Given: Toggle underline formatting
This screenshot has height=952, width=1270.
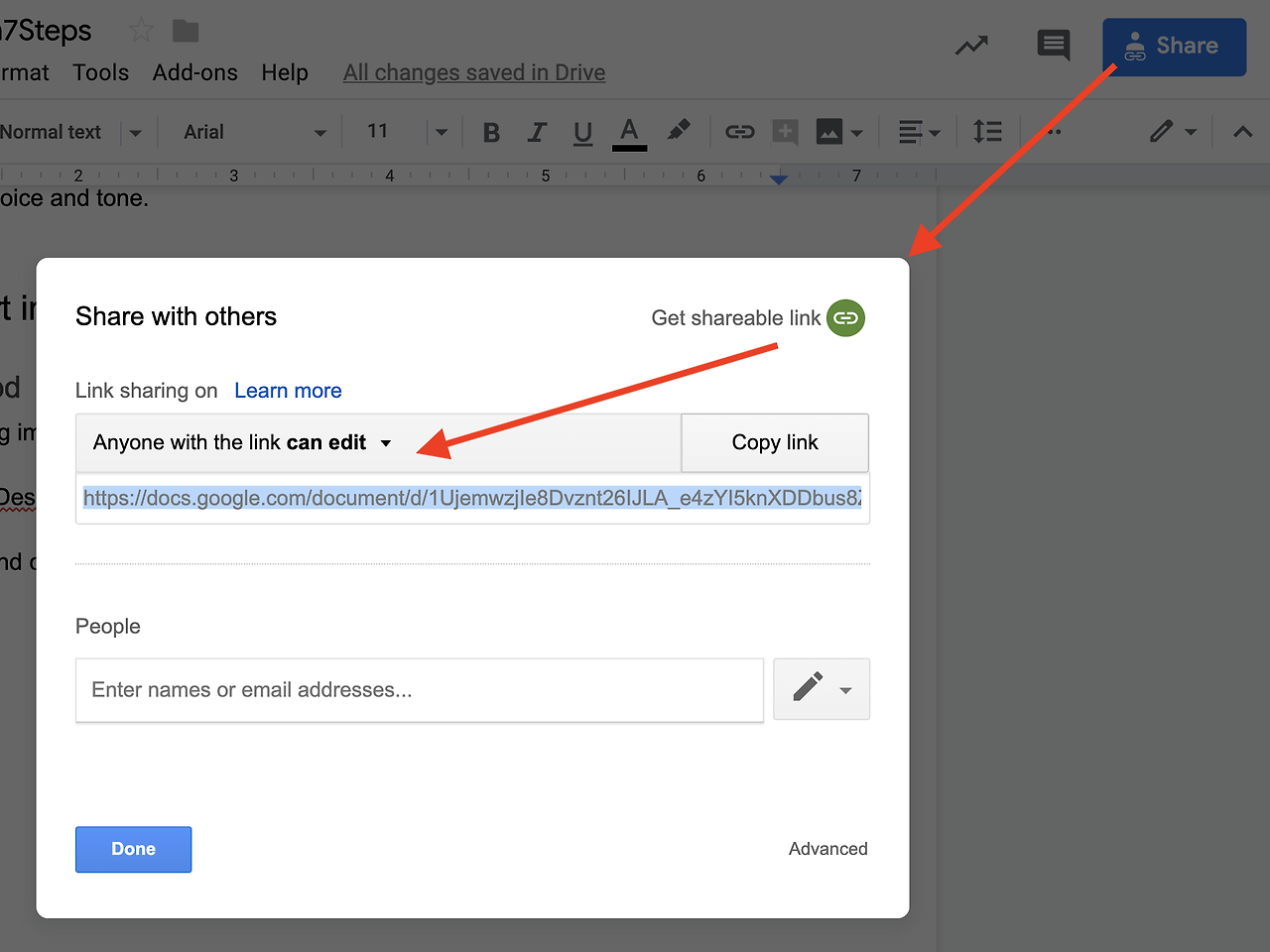Looking at the screenshot, I should [x=583, y=132].
